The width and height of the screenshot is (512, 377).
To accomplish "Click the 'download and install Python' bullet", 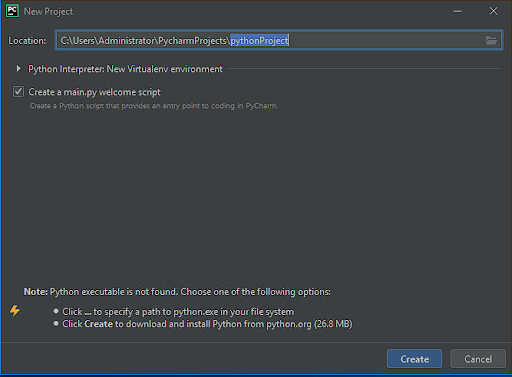I will click(x=207, y=324).
